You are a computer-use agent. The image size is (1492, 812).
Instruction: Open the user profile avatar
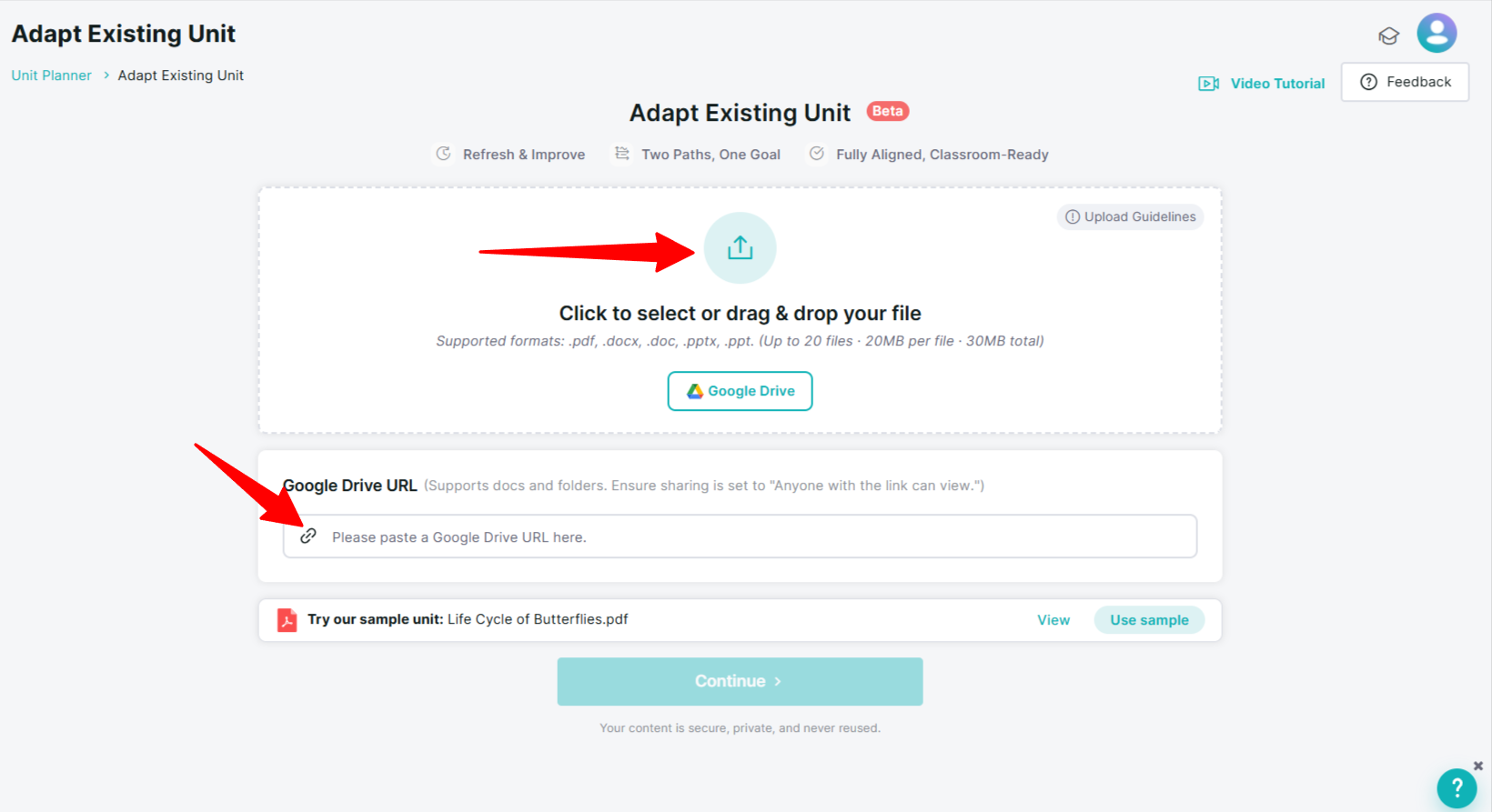tap(1437, 34)
